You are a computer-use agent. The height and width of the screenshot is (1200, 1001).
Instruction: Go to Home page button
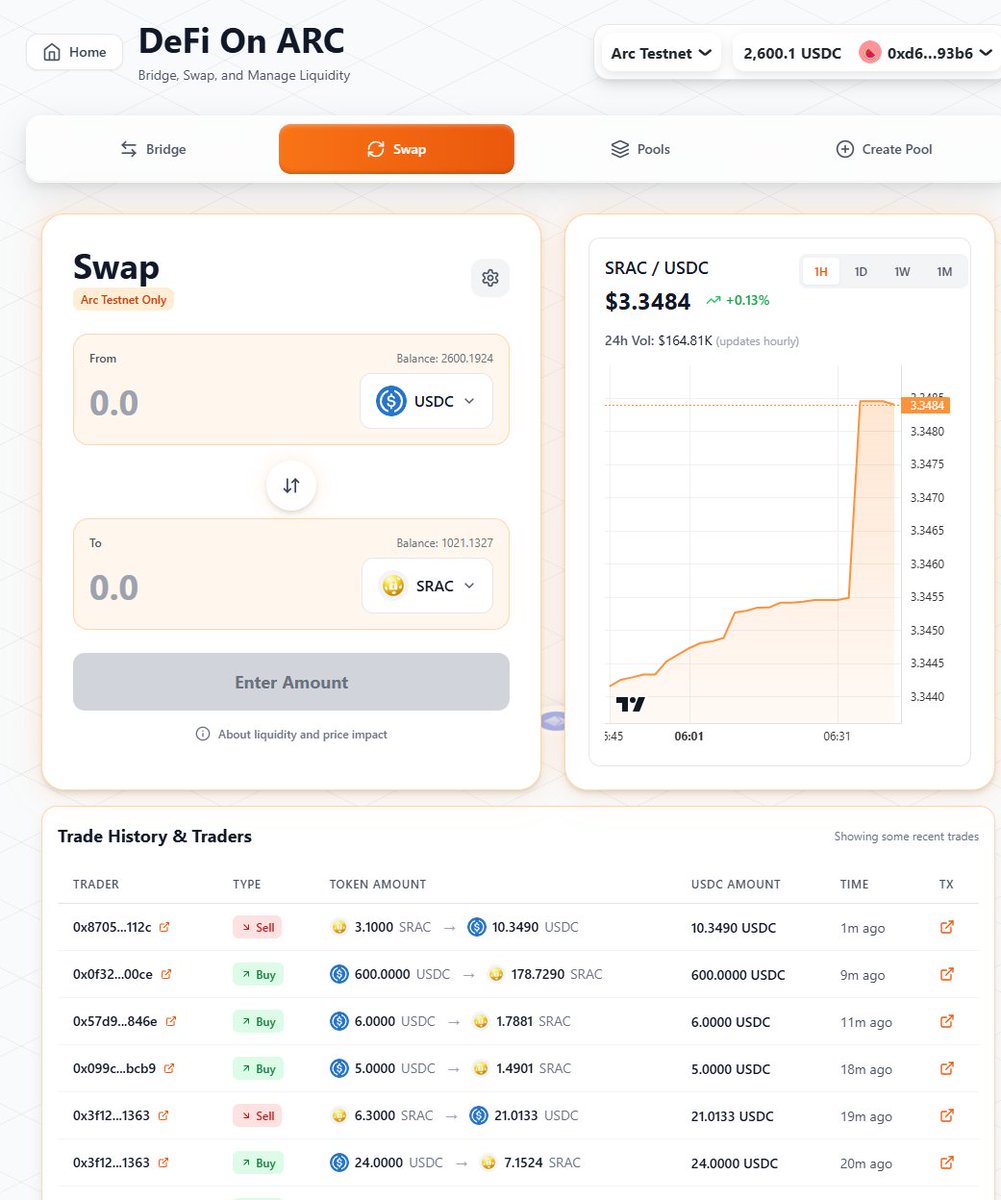tap(74, 52)
